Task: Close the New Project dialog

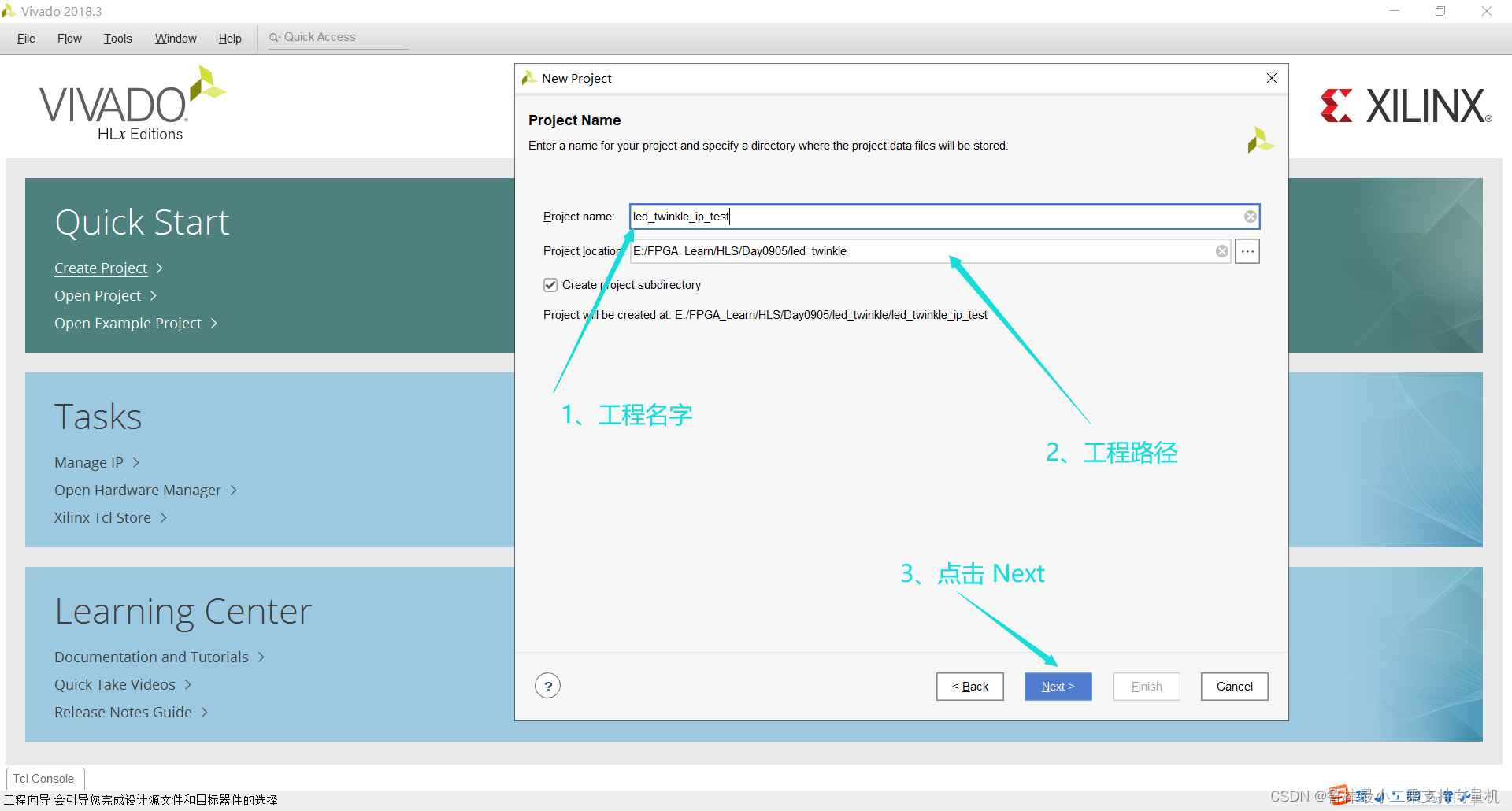Action: click(1272, 78)
